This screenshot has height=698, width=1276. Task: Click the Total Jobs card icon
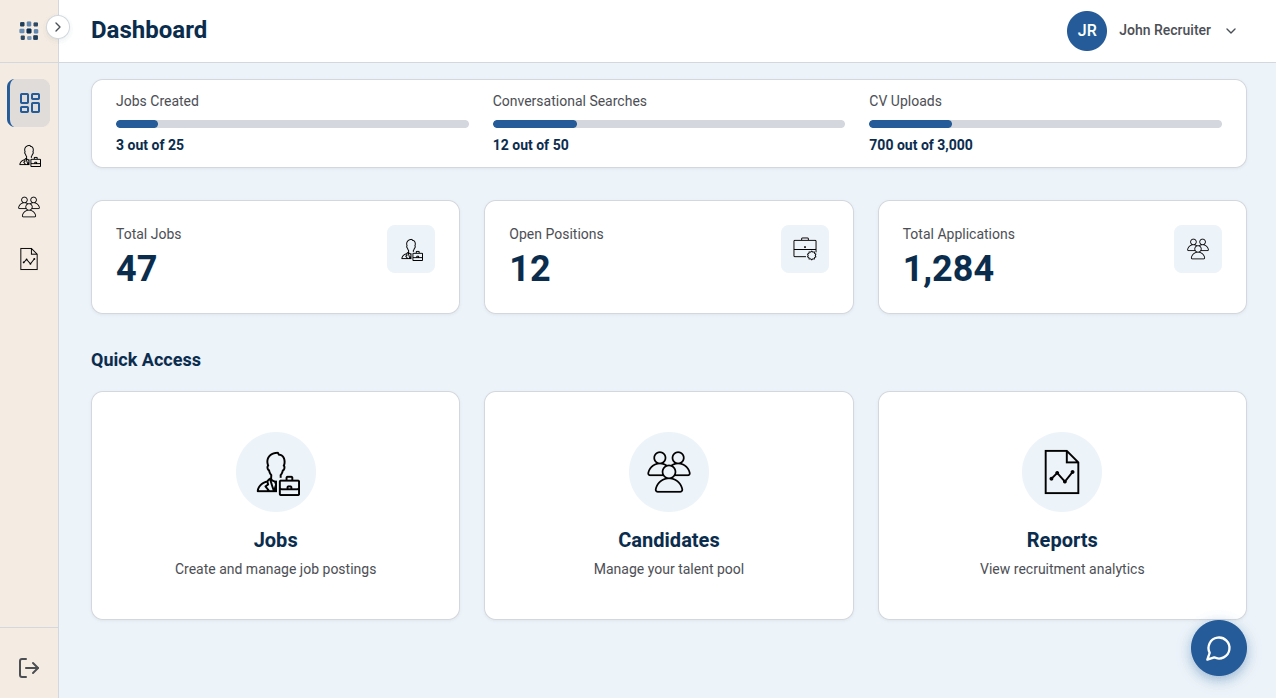click(411, 249)
